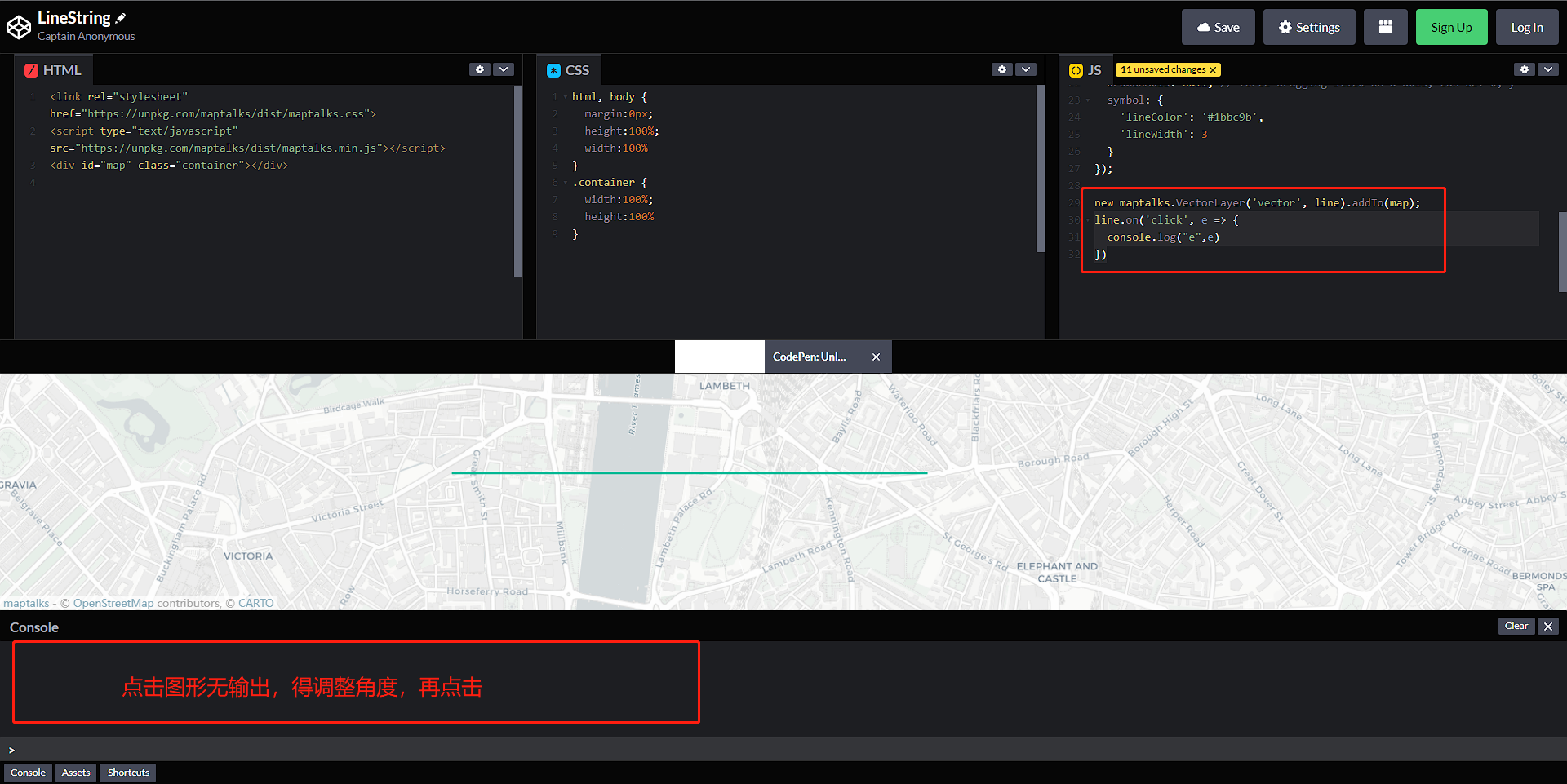Click JS editor vertical scrollbar

click(x=1562, y=252)
